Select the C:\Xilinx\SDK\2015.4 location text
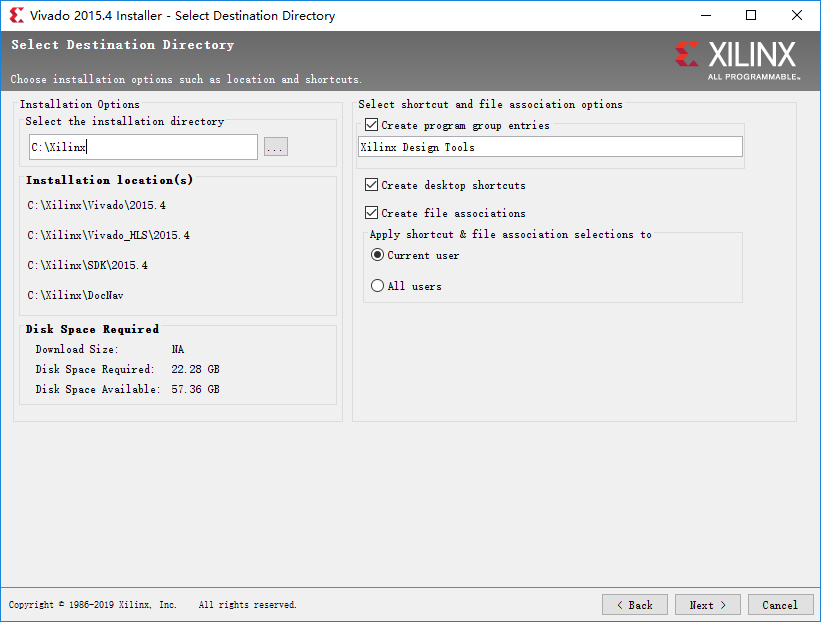Image resolution: width=821 pixels, height=622 pixels. (x=87, y=265)
